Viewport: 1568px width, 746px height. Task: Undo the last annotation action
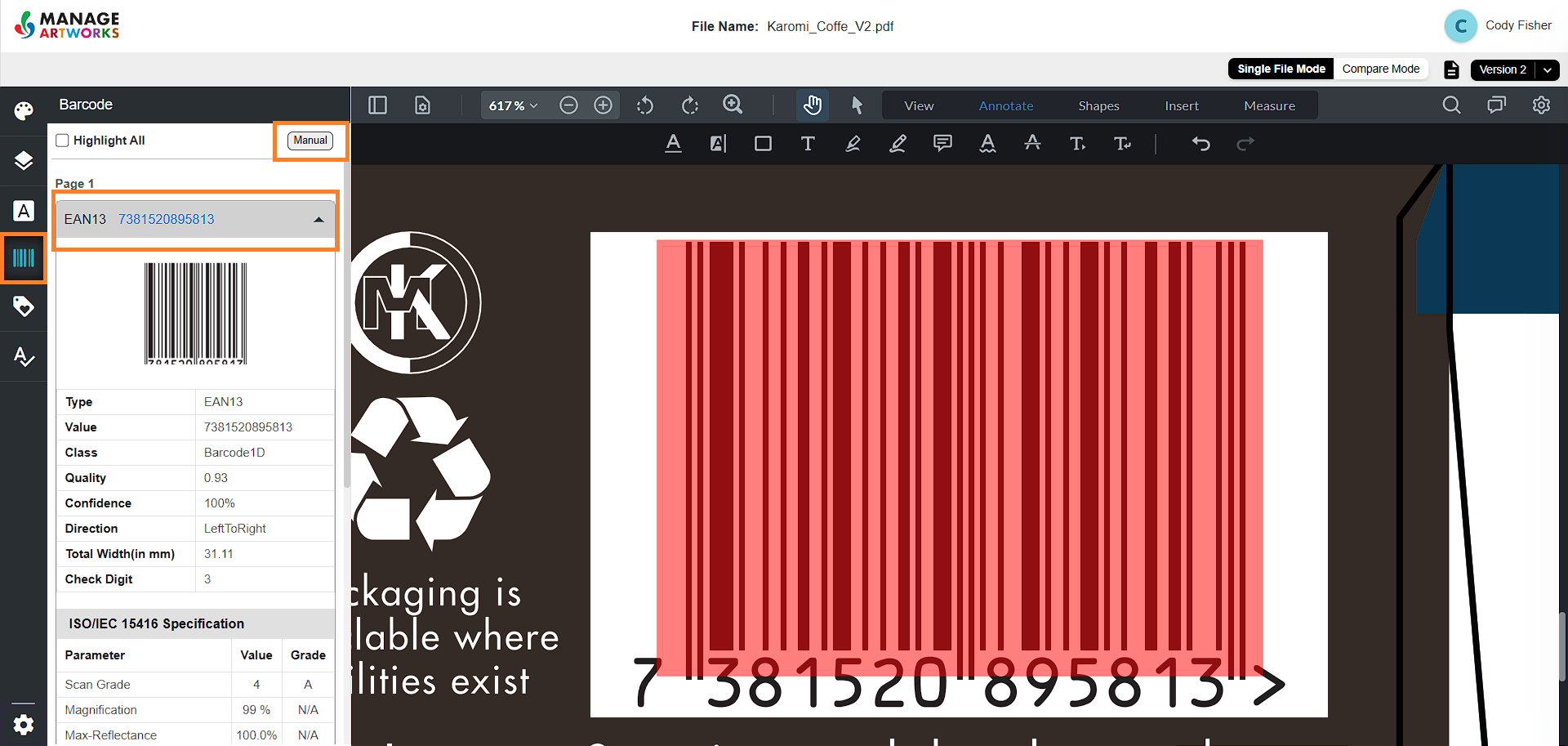(x=1200, y=144)
